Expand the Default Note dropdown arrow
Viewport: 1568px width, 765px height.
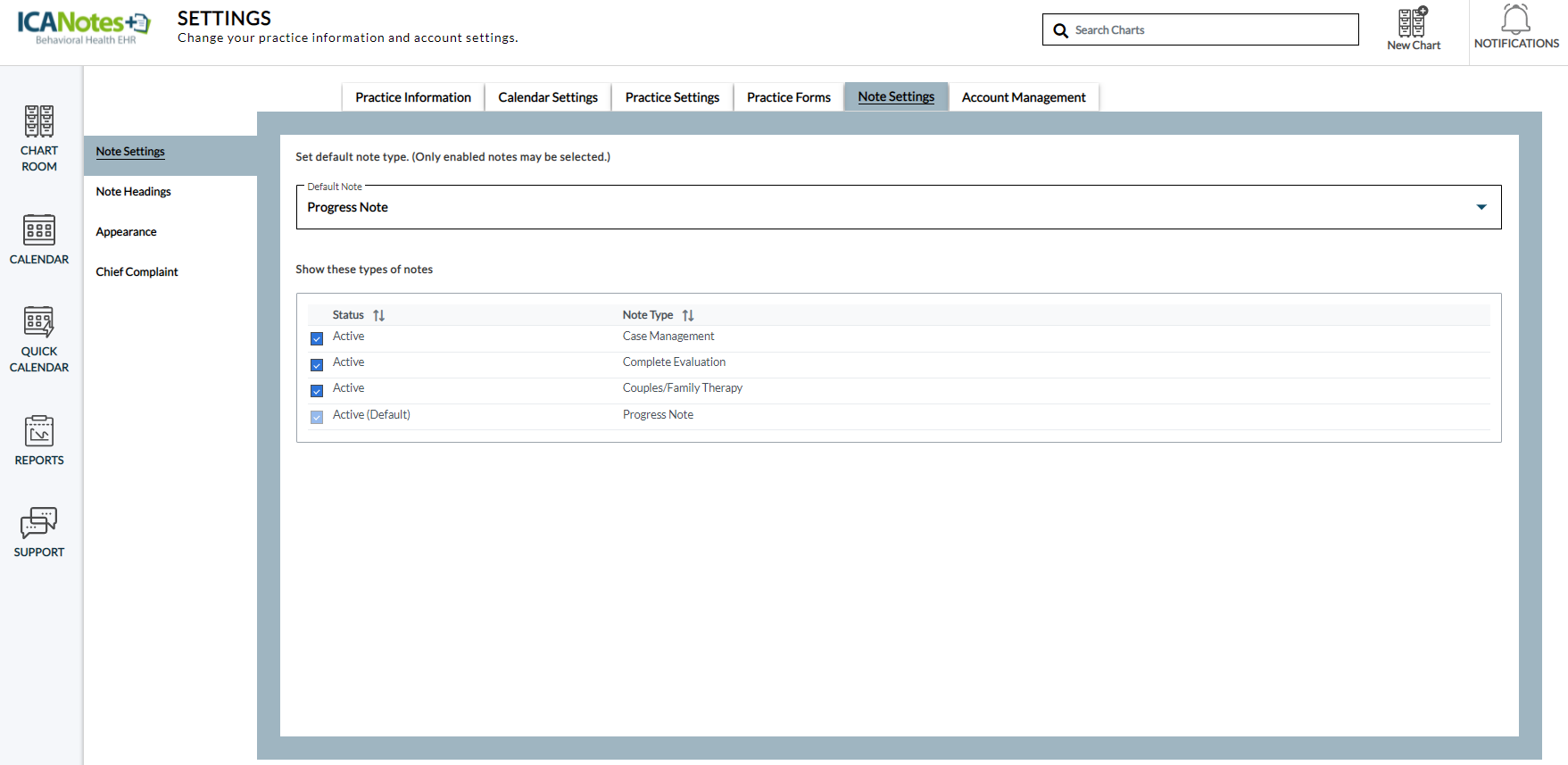point(1481,207)
